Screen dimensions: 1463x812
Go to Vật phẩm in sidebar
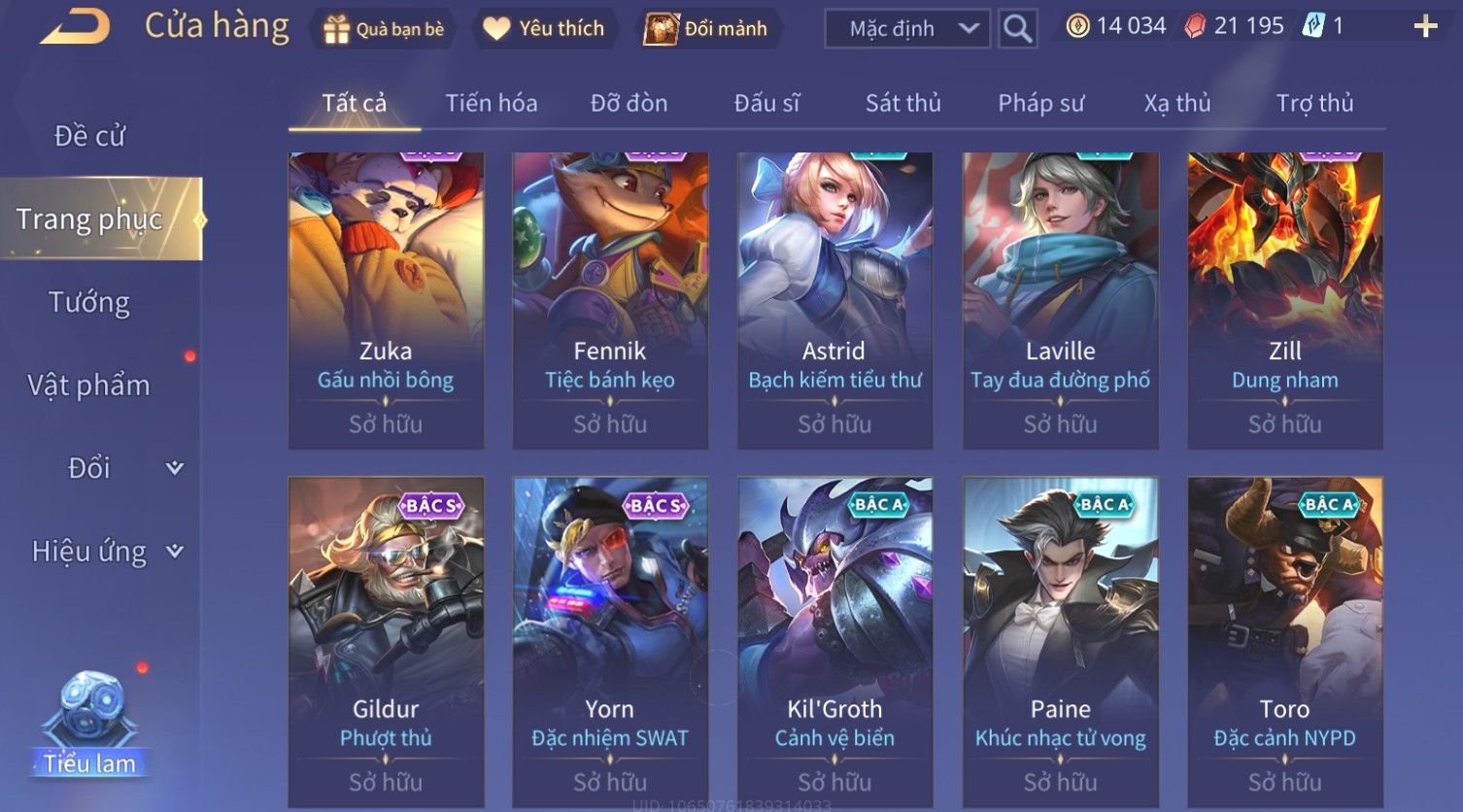[x=89, y=386]
